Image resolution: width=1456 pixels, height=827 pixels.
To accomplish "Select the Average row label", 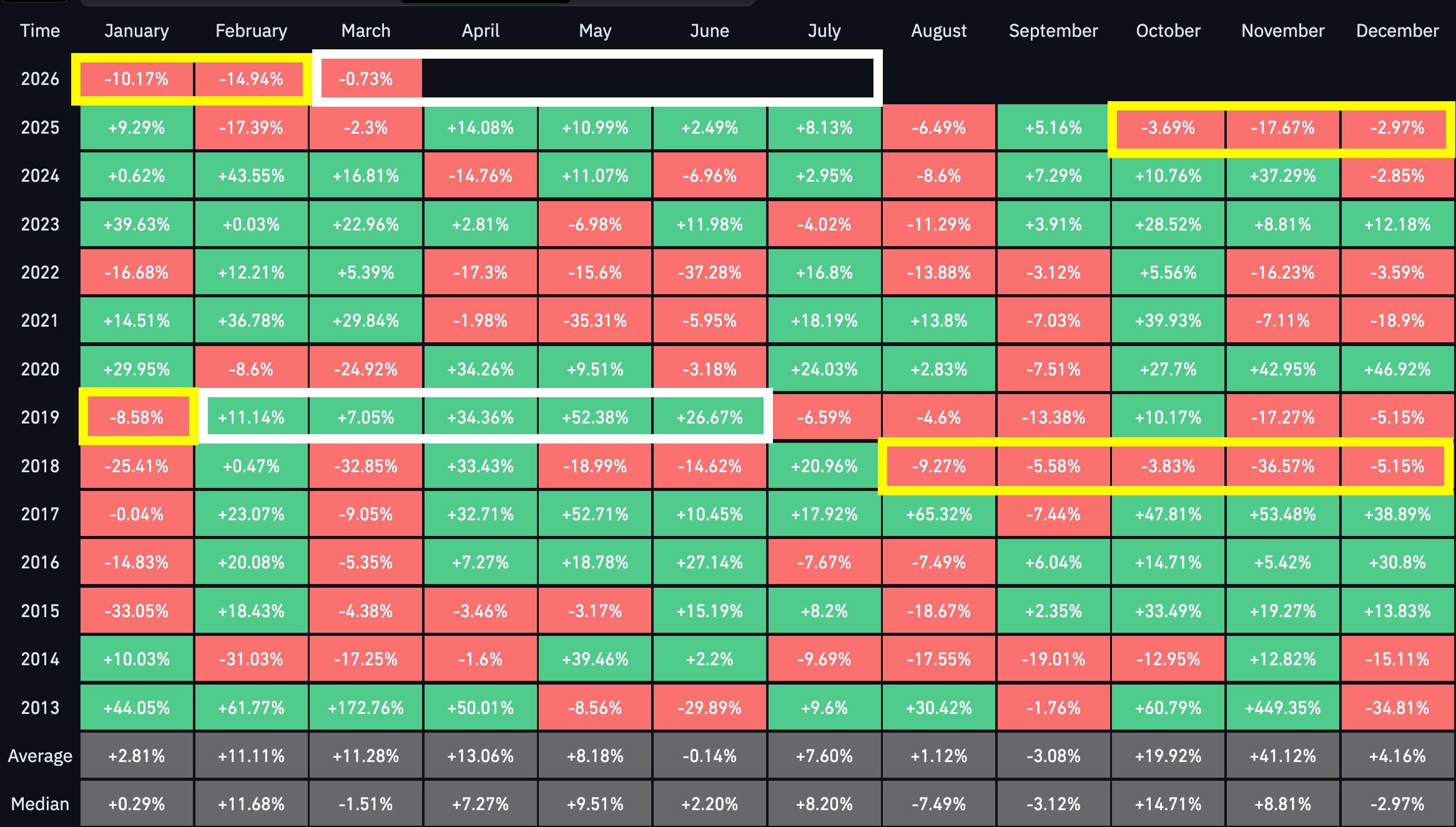I will point(40,756).
